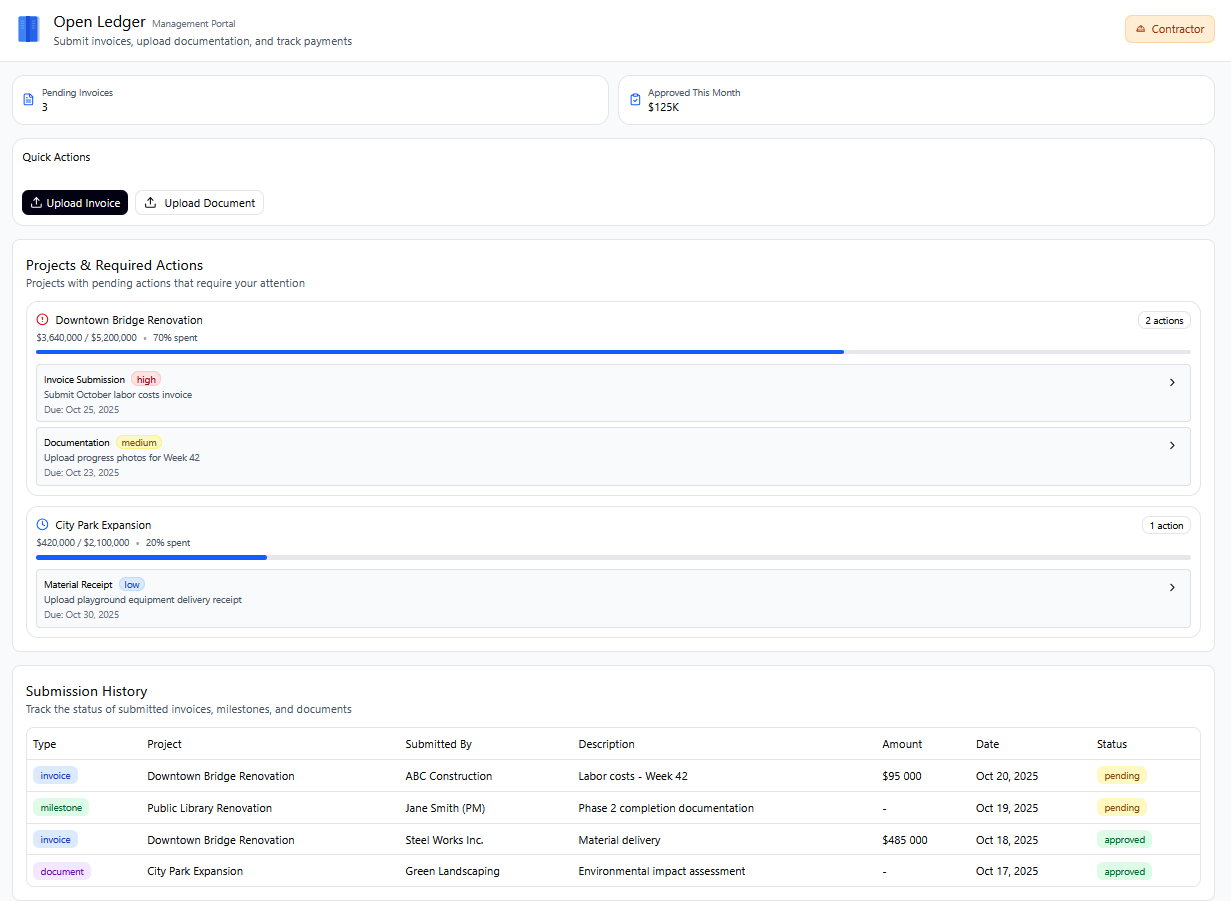Click the upload arrow icon in Upload Invoice
The width and height of the screenshot is (1231, 901).
tap(36, 203)
